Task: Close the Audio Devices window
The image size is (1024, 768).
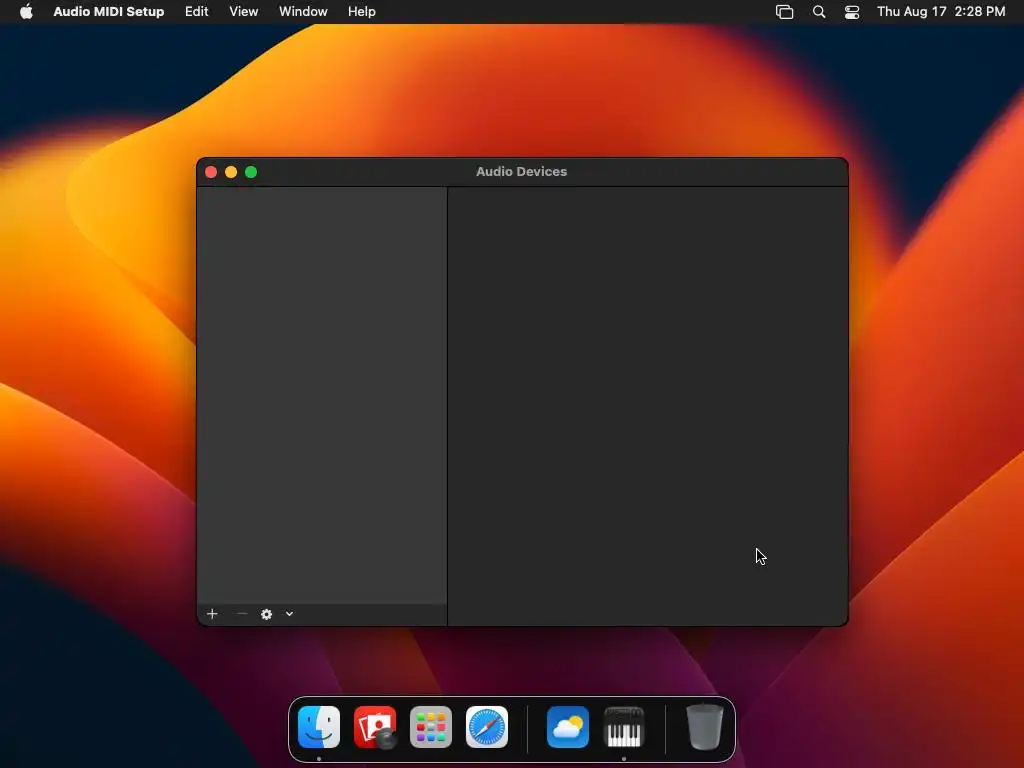Action: pos(211,172)
